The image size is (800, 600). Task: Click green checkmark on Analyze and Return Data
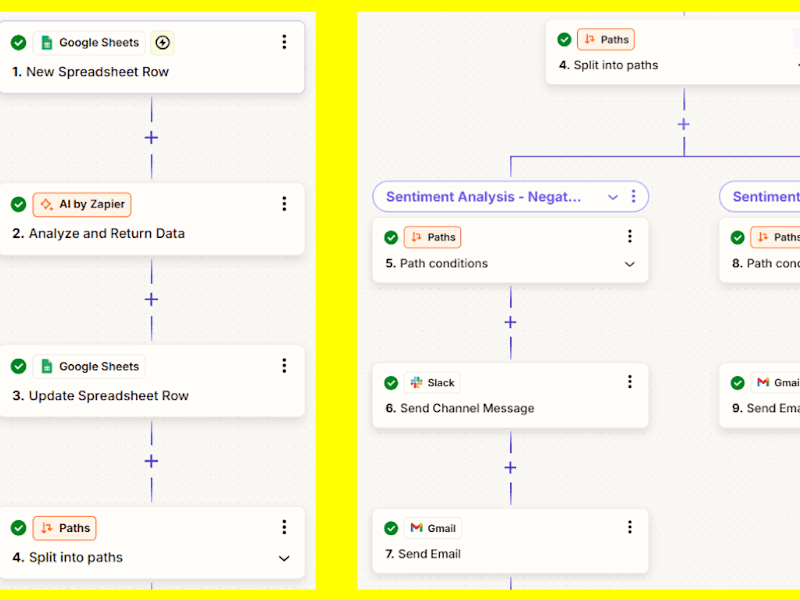click(x=18, y=205)
